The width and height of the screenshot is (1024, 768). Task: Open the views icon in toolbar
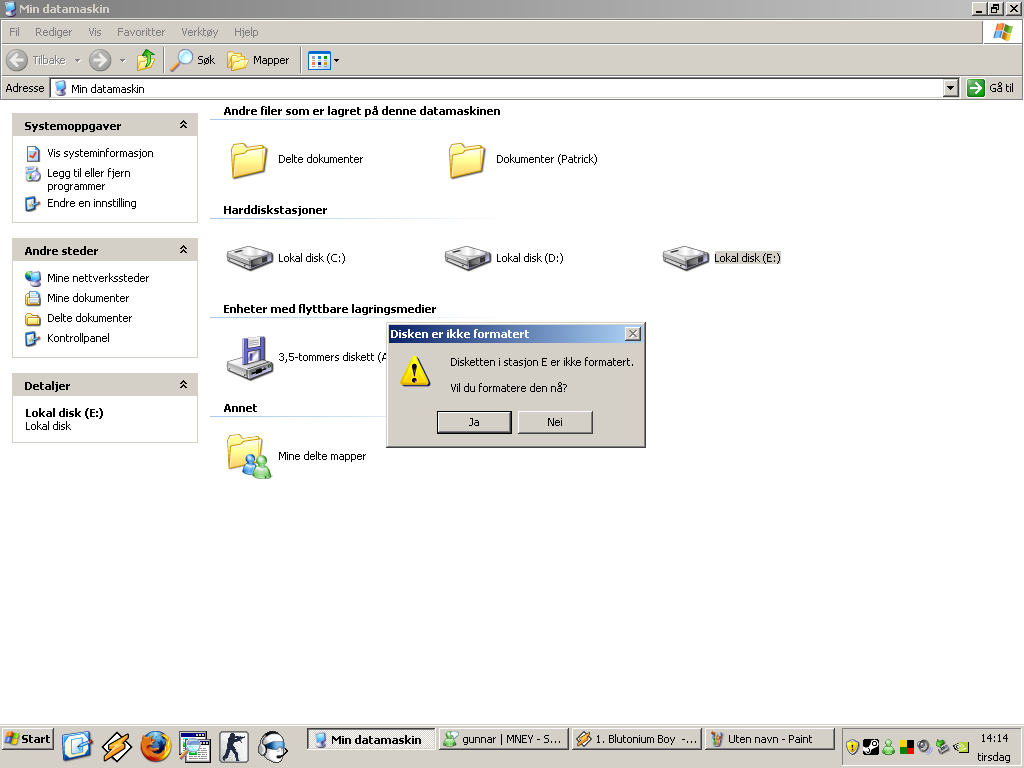point(319,61)
